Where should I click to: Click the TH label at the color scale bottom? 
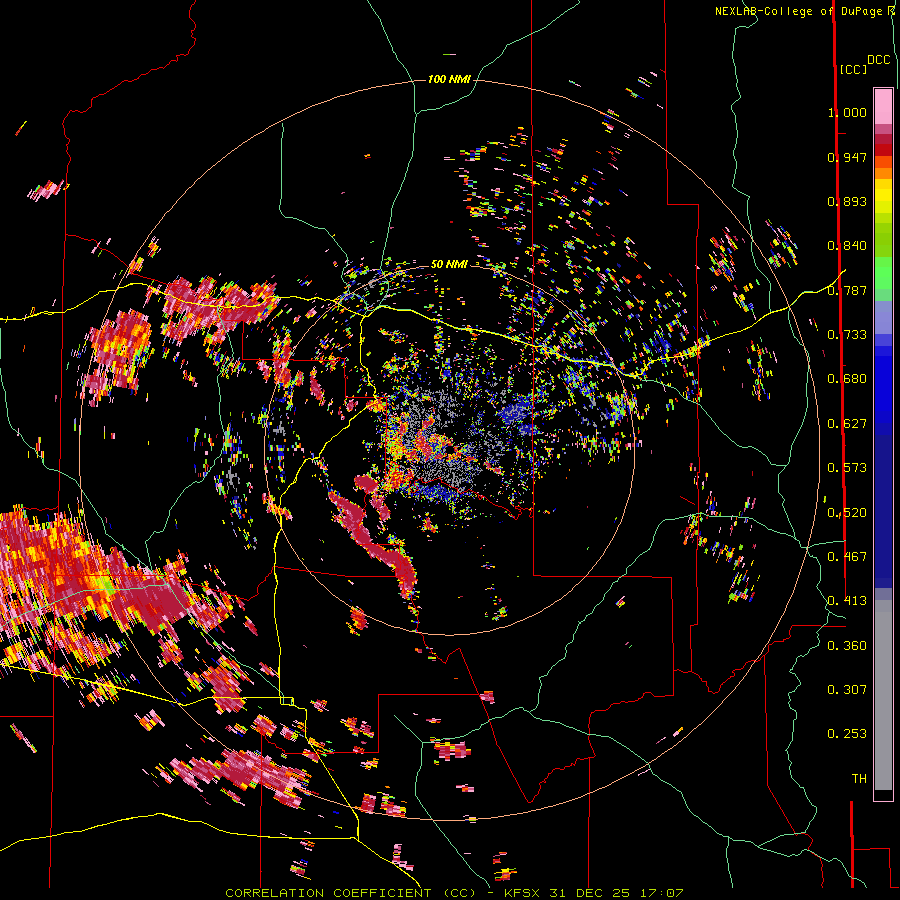(859, 779)
